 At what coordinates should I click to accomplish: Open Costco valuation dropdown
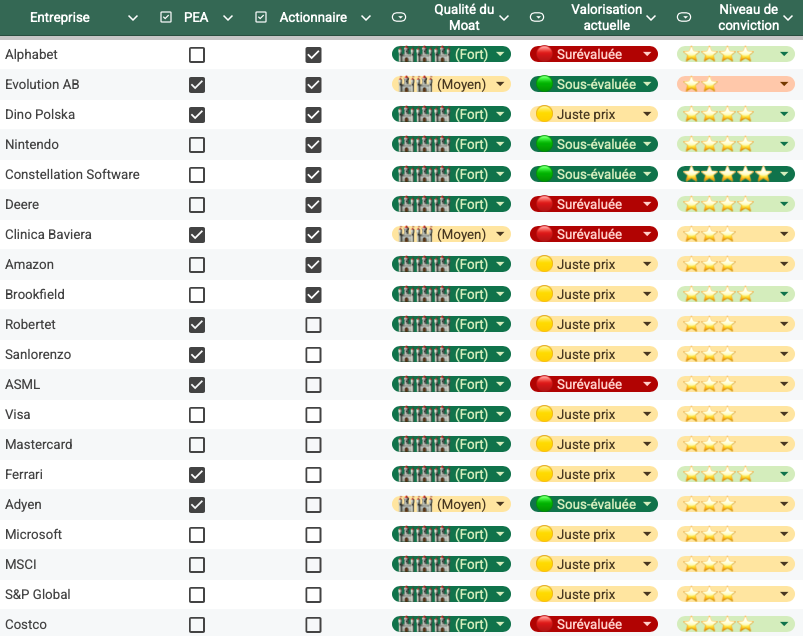[594, 624]
